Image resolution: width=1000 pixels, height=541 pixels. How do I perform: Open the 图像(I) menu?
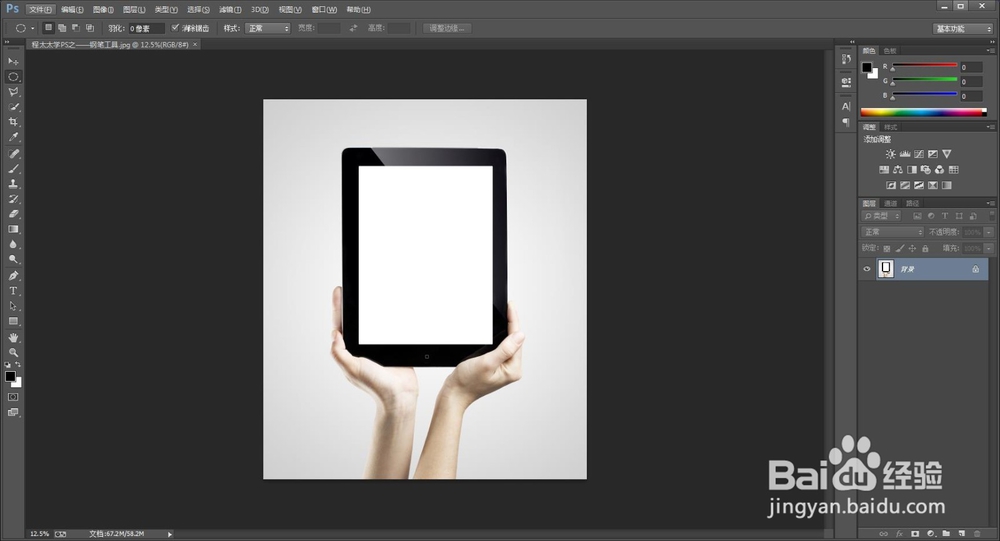[x=103, y=10]
